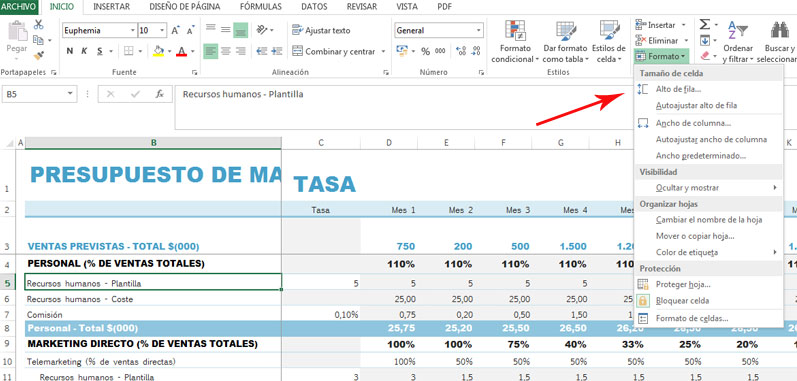Apply yellow fill color bucket
Image resolution: width=797 pixels, height=381 pixels.
[x=158, y=51]
